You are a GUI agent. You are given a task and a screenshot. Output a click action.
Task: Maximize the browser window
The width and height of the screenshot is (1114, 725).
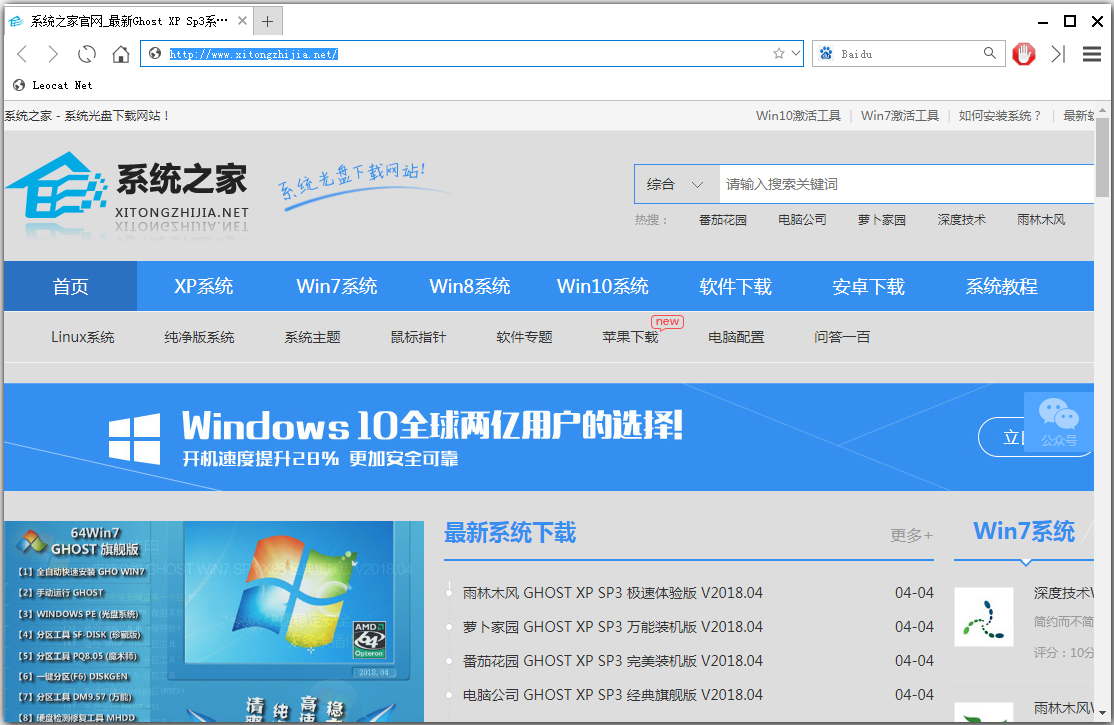tap(1069, 21)
